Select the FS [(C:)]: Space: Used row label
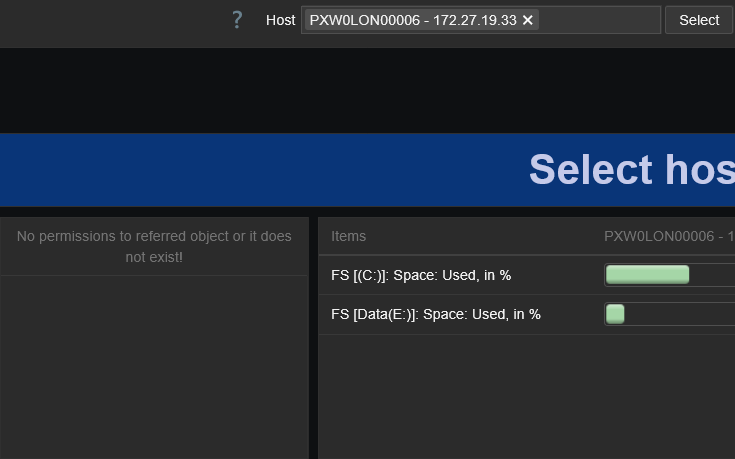The width and height of the screenshot is (735, 459). (421, 275)
